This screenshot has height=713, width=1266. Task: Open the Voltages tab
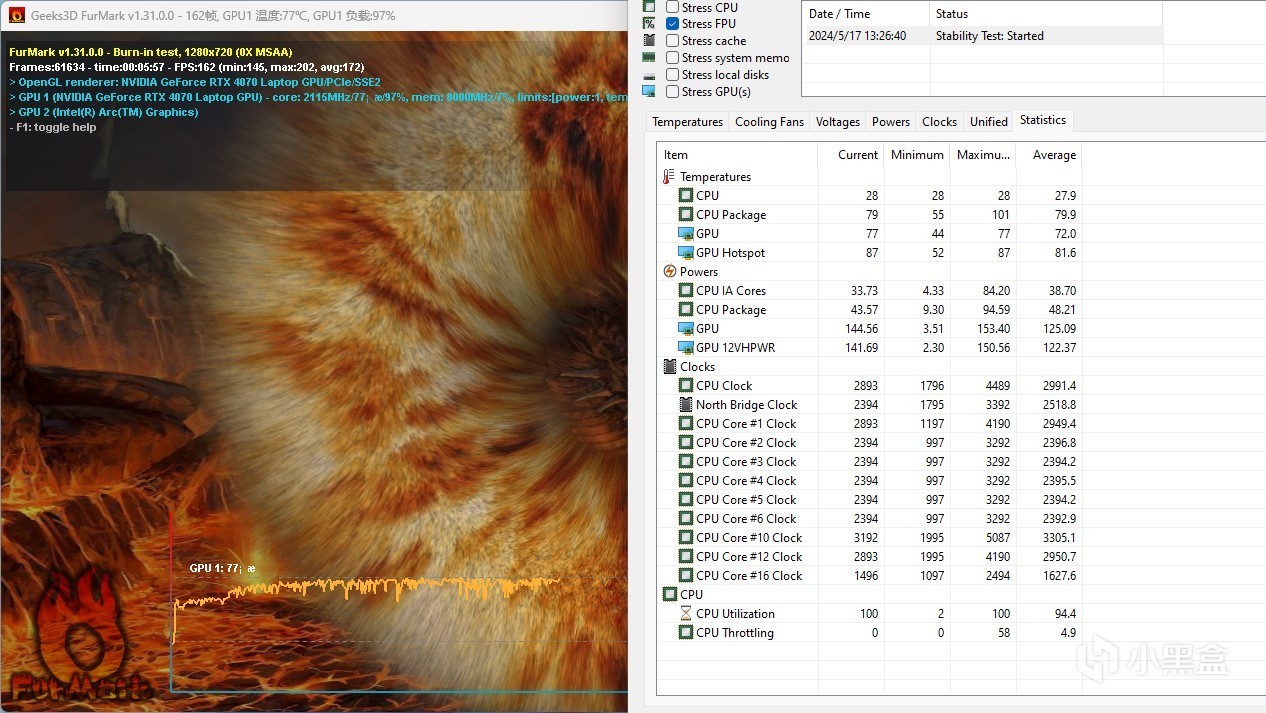pyautogui.click(x=837, y=122)
